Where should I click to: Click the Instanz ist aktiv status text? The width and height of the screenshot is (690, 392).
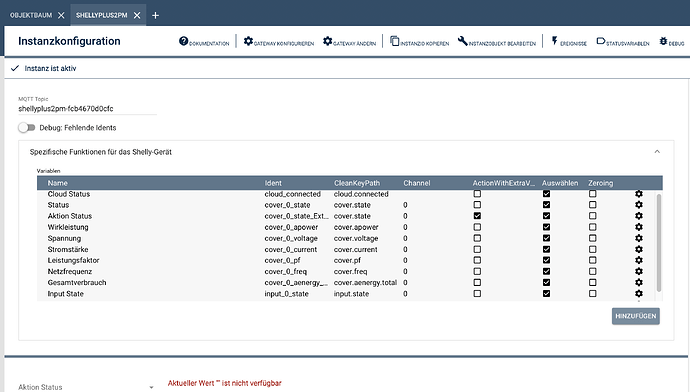coord(50,68)
